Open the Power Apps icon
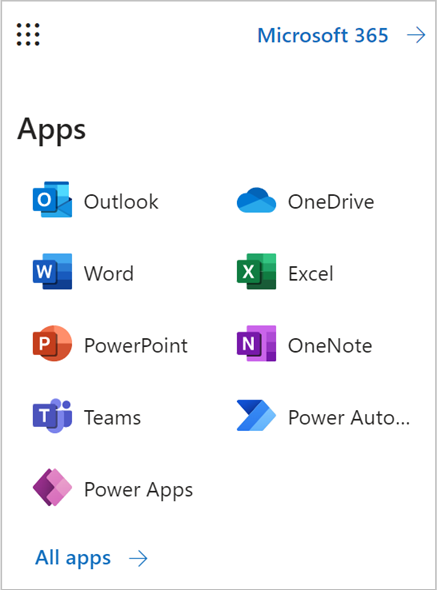The width and height of the screenshot is (437, 590). 52,487
